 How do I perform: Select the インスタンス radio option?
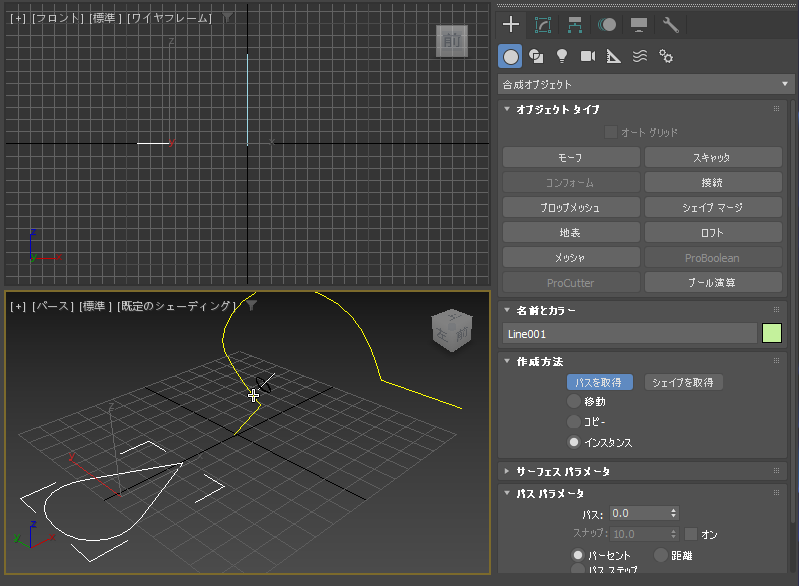574,442
